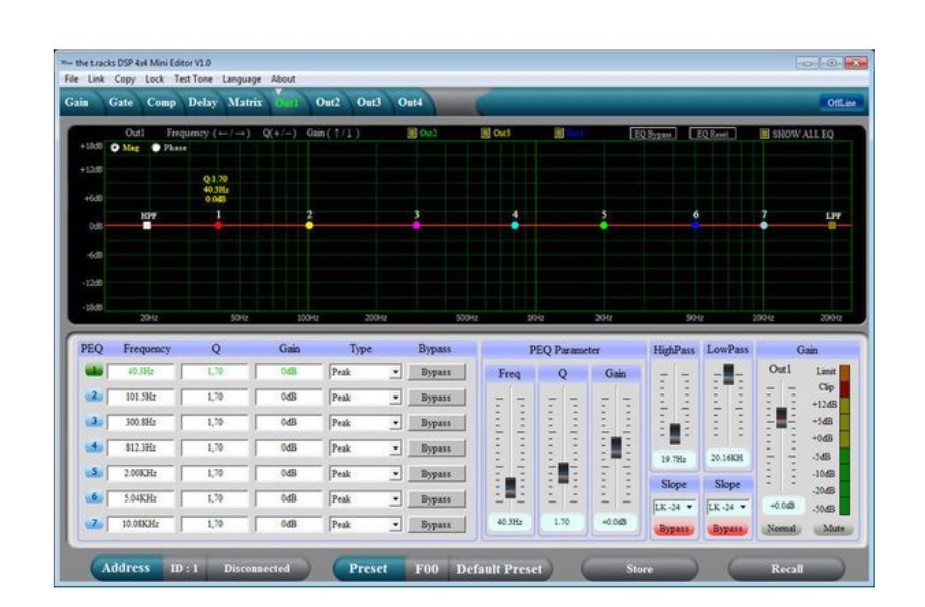The height and width of the screenshot is (607, 925).
Task: Select the yellow EQ band 2 node
Action: pyautogui.click(x=309, y=226)
